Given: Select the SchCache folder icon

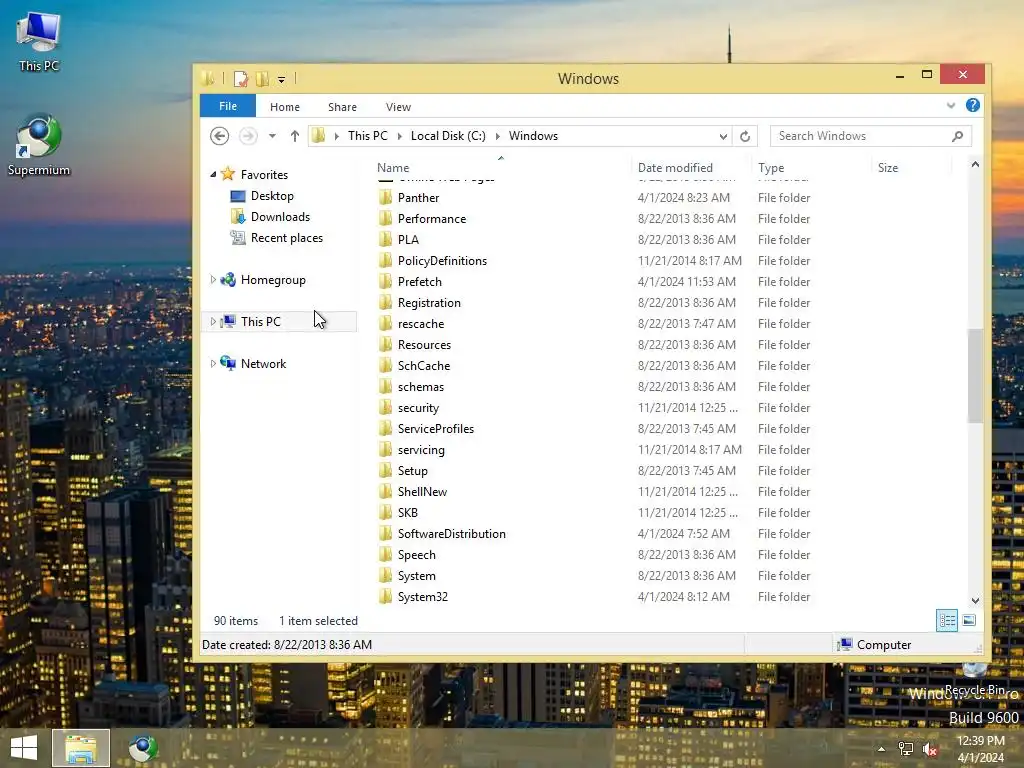Looking at the screenshot, I should tap(386, 365).
